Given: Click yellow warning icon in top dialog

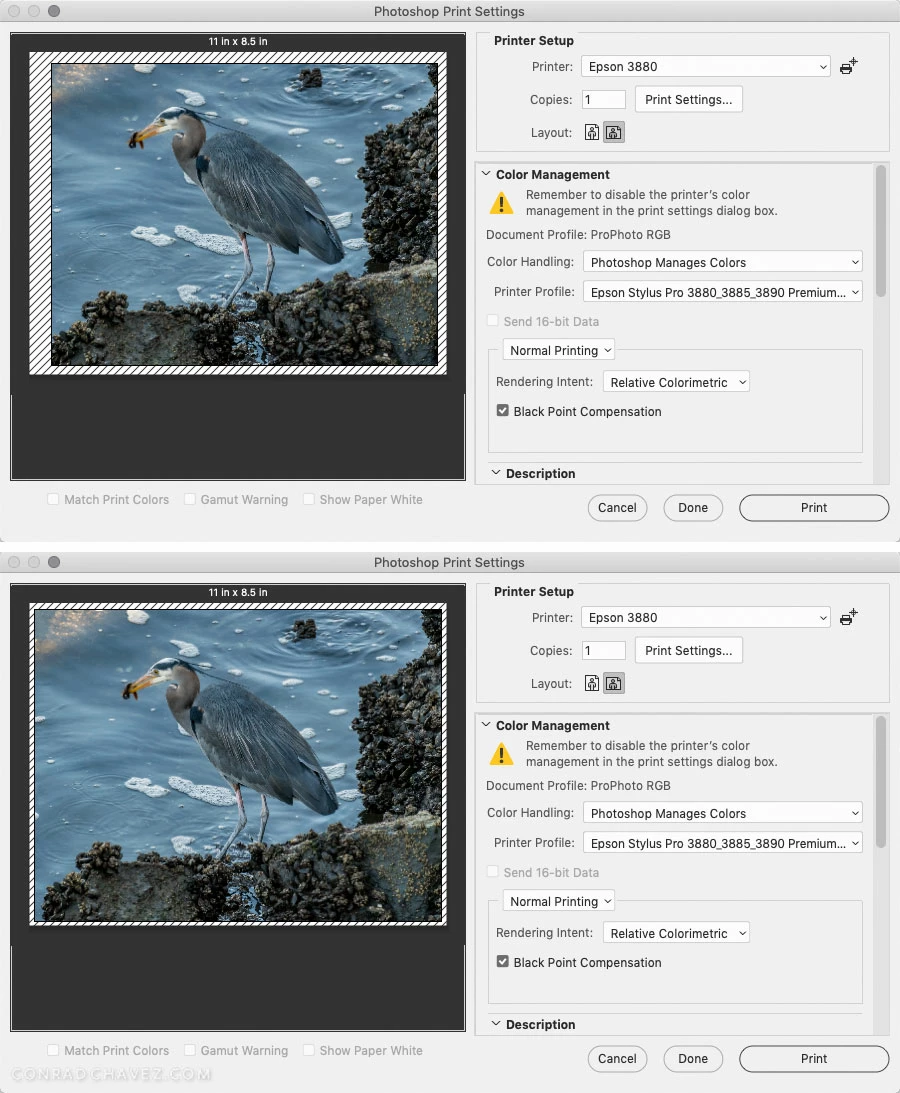Looking at the screenshot, I should [x=501, y=203].
